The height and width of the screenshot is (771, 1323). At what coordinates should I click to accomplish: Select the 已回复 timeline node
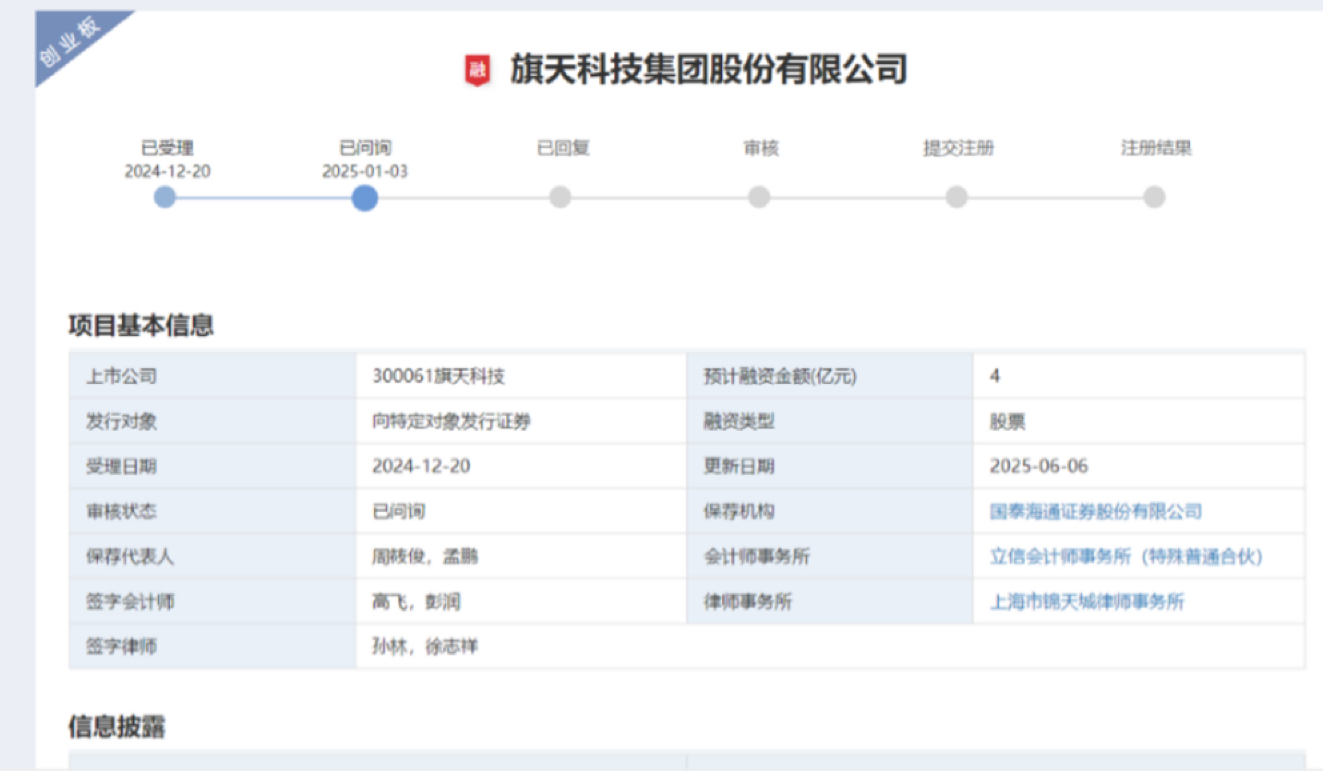[x=560, y=198]
